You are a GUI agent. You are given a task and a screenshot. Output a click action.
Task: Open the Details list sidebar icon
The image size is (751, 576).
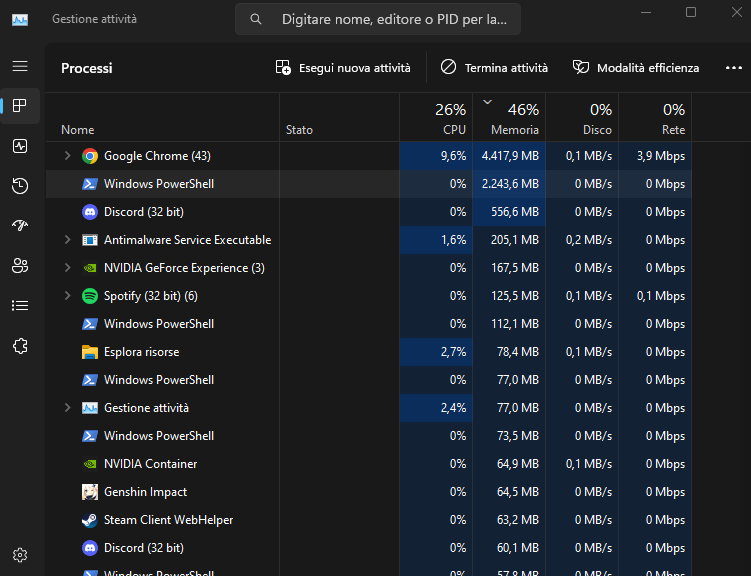(x=20, y=305)
